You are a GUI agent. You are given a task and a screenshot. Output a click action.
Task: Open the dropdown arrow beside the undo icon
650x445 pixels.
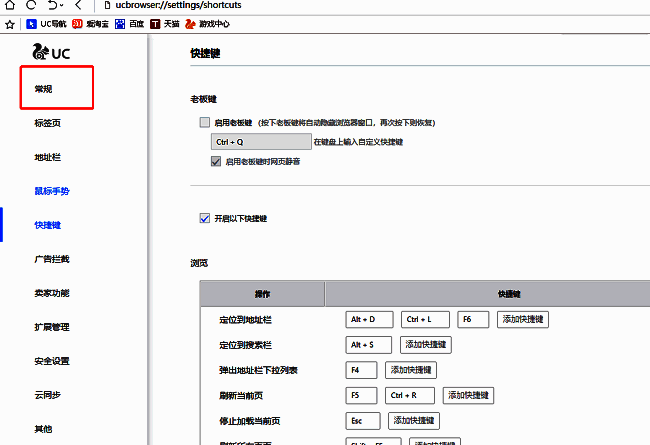(x=62, y=5)
